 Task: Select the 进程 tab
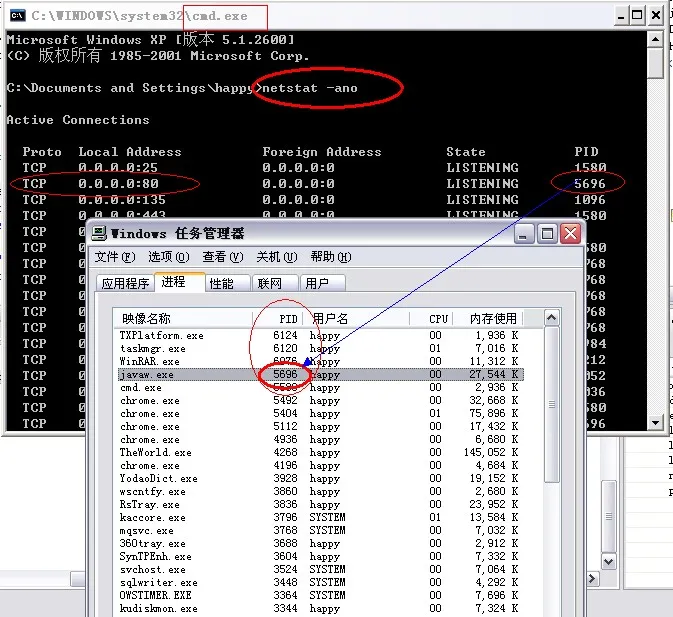179,282
